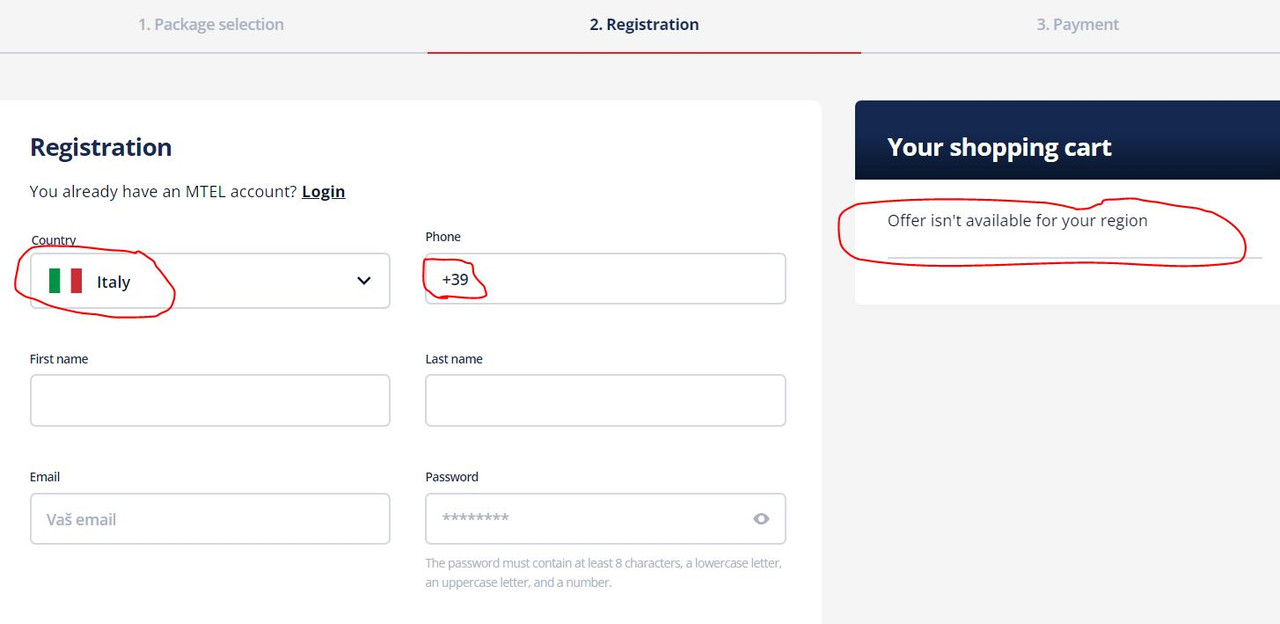Click the Italy flag icon
Image resolution: width=1280 pixels, height=624 pixels.
point(66,281)
